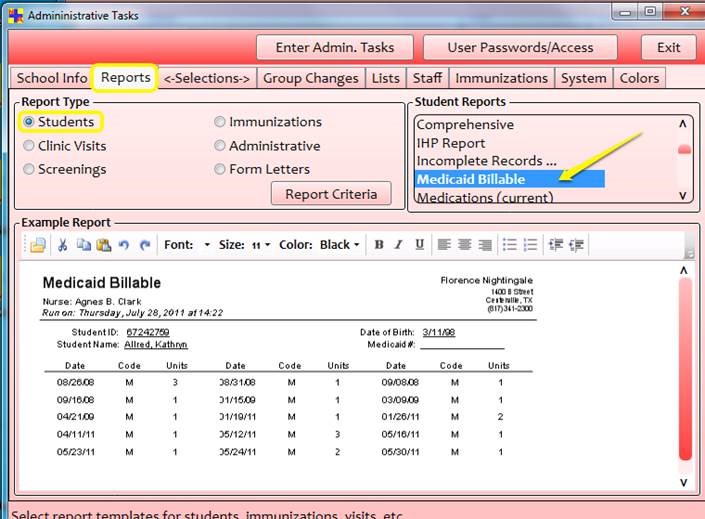Image resolution: width=705 pixels, height=519 pixels.
Task: Open the Group Changes tab
Action: [311, 78]
